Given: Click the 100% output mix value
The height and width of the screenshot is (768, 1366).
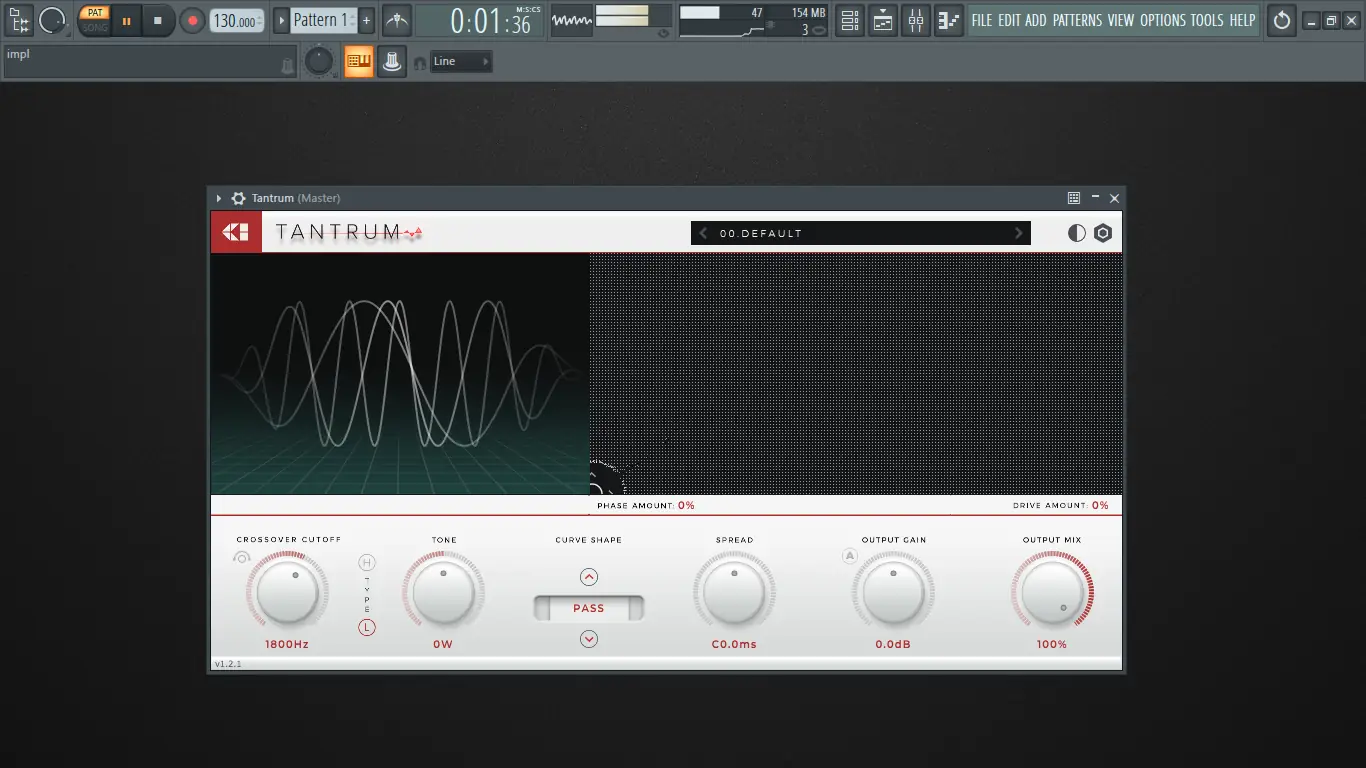Looking at the screenshot, I should click(x=1052, y=644).
